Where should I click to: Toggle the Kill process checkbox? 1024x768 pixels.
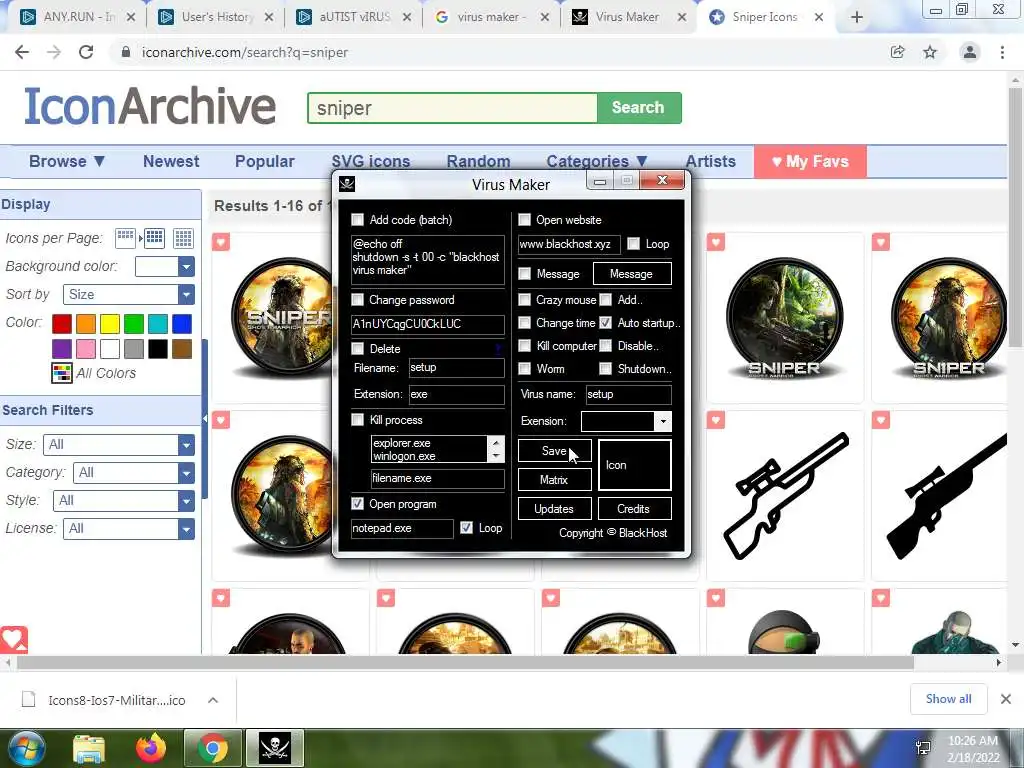(x=358, y=420)
